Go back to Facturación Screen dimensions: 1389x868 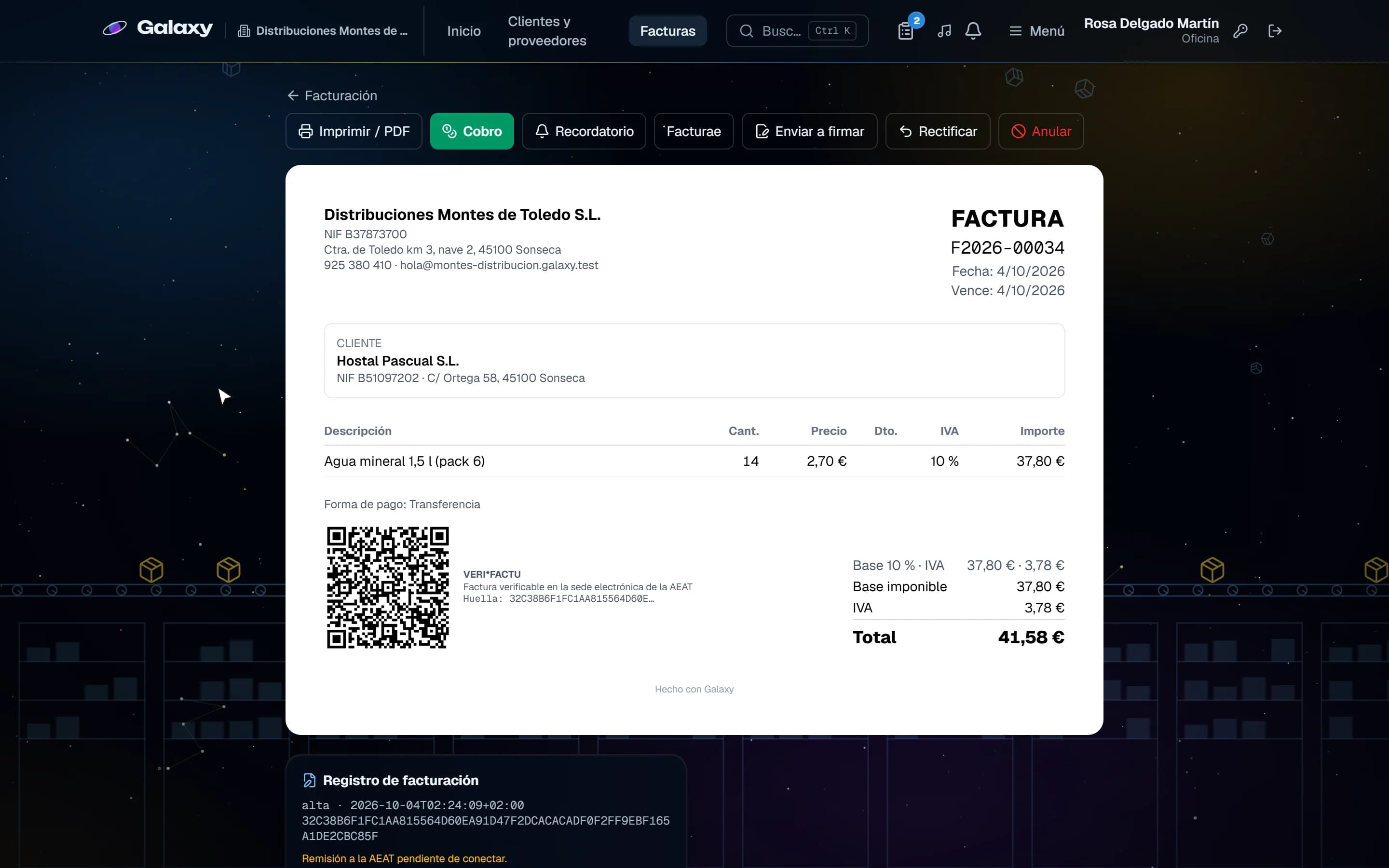point(332,96)
